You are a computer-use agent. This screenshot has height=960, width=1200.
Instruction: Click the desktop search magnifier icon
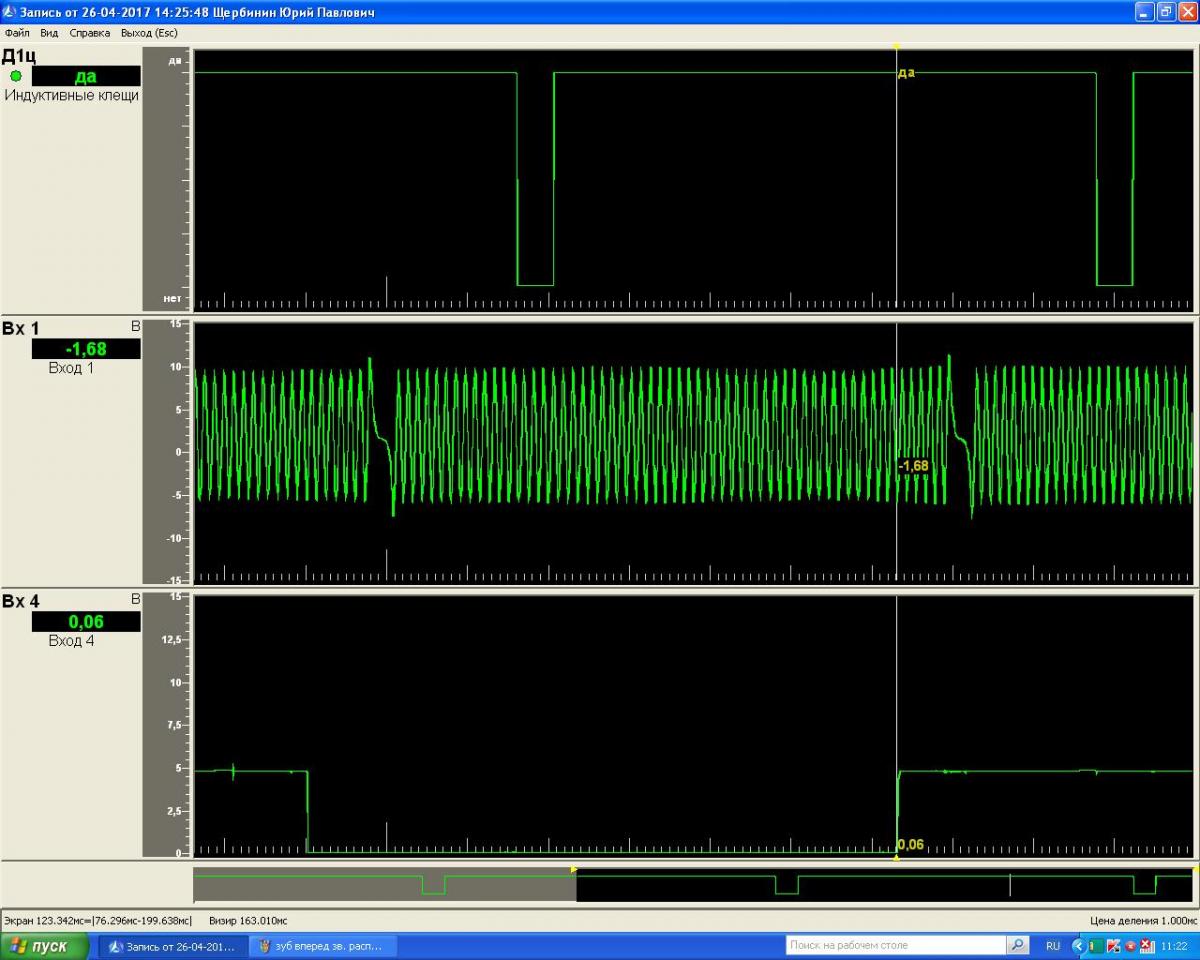pos(1017,945)
